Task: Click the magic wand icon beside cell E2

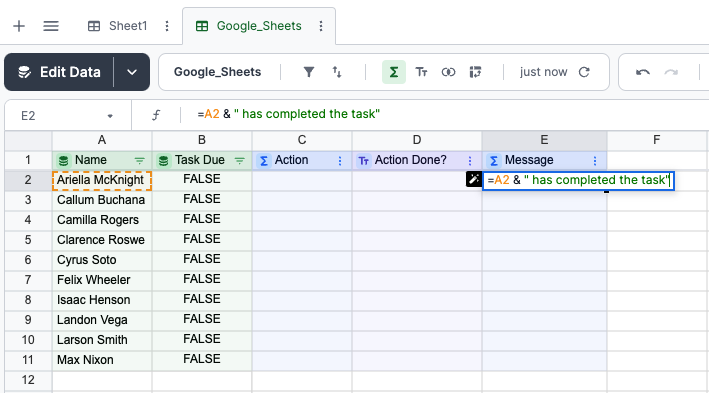Action: pos(474,179)
